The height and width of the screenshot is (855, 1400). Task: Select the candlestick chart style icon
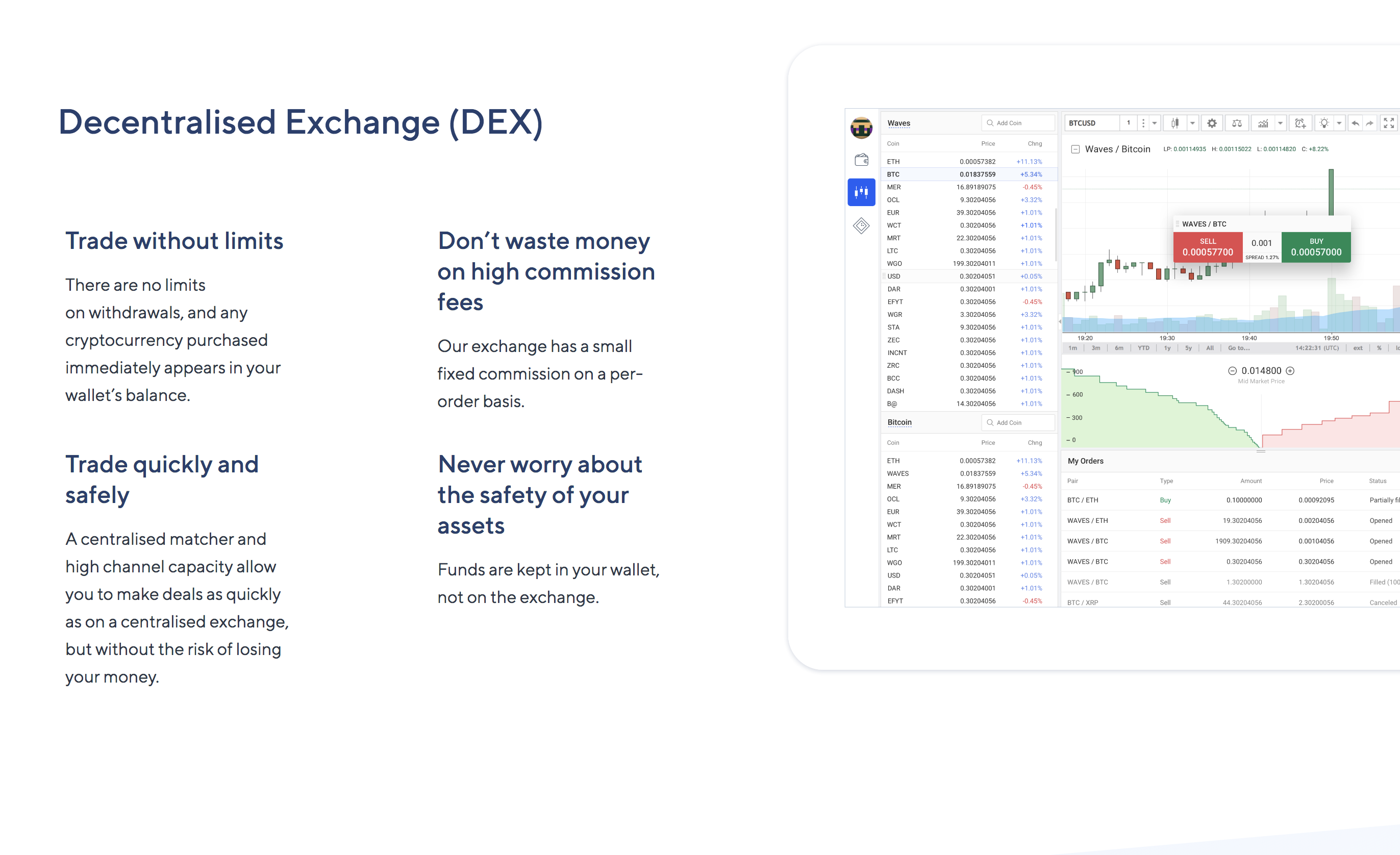(x=1176, y=123)
